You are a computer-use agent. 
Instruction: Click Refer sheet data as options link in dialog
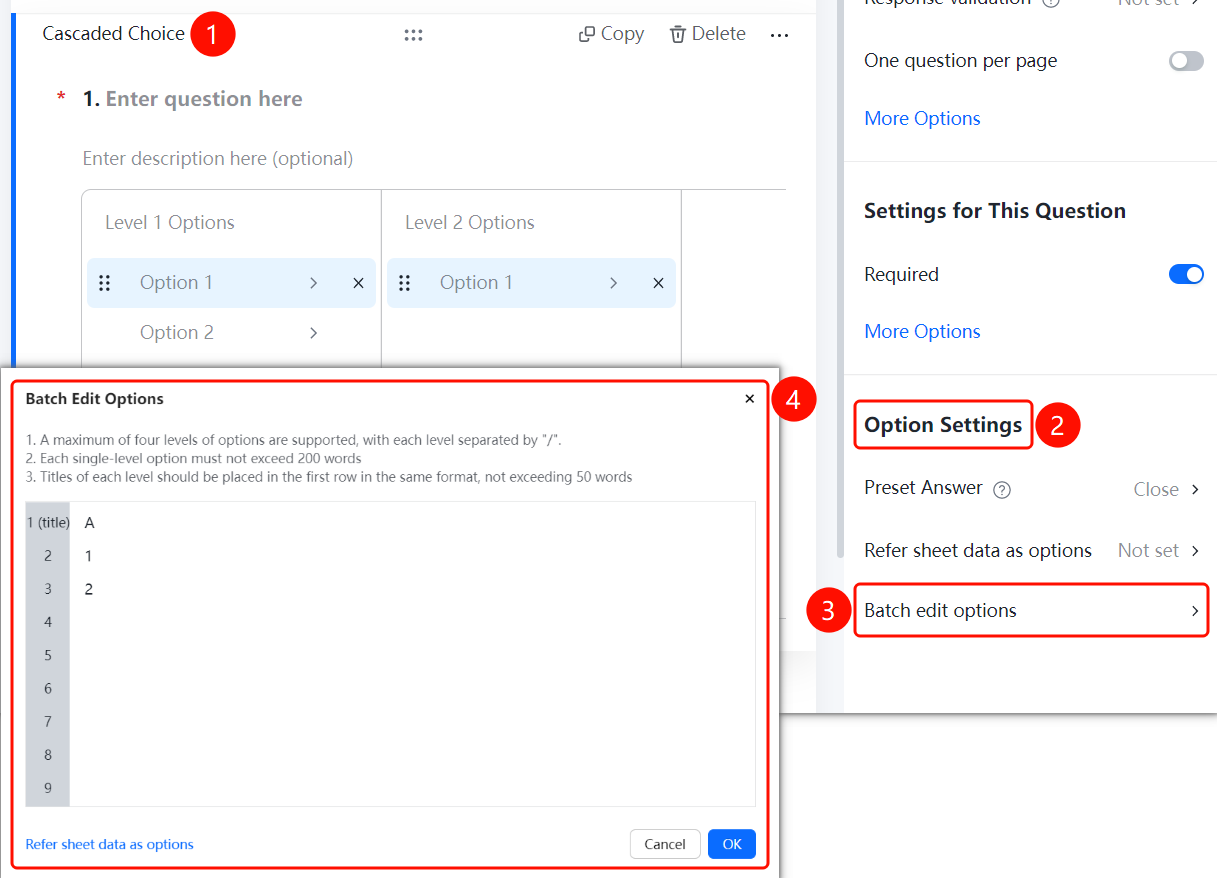click(x=110, y=844)
